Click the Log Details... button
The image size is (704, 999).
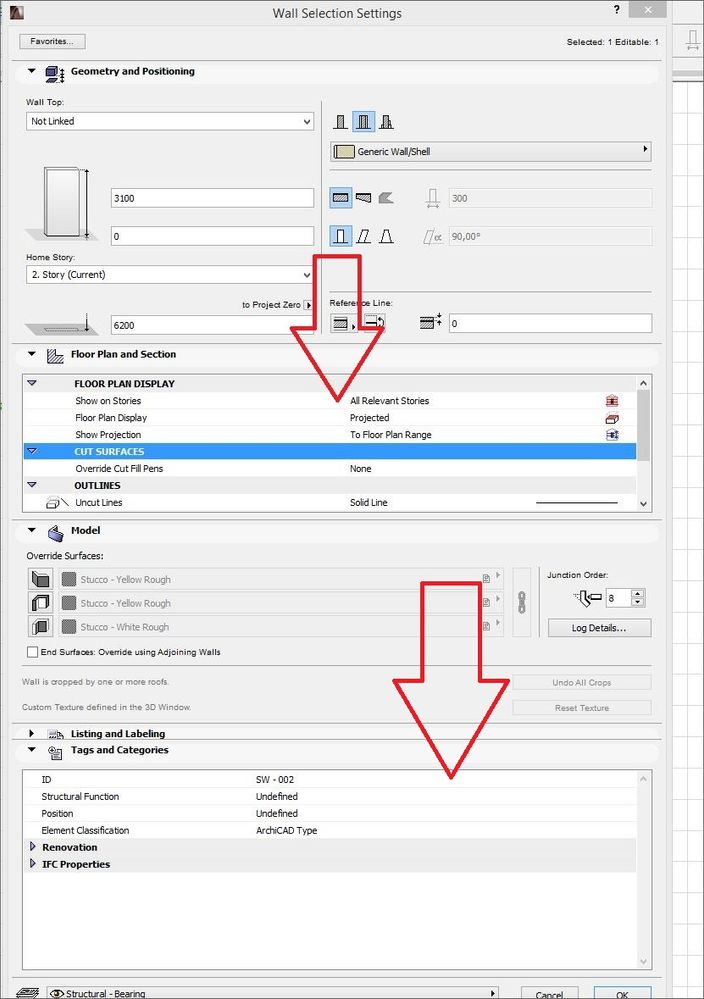click(599, 628)
